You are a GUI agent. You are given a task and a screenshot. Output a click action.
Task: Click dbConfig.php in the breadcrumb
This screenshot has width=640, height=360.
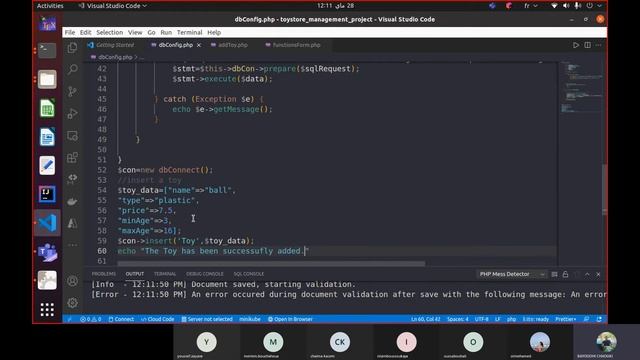pos(115,57)
